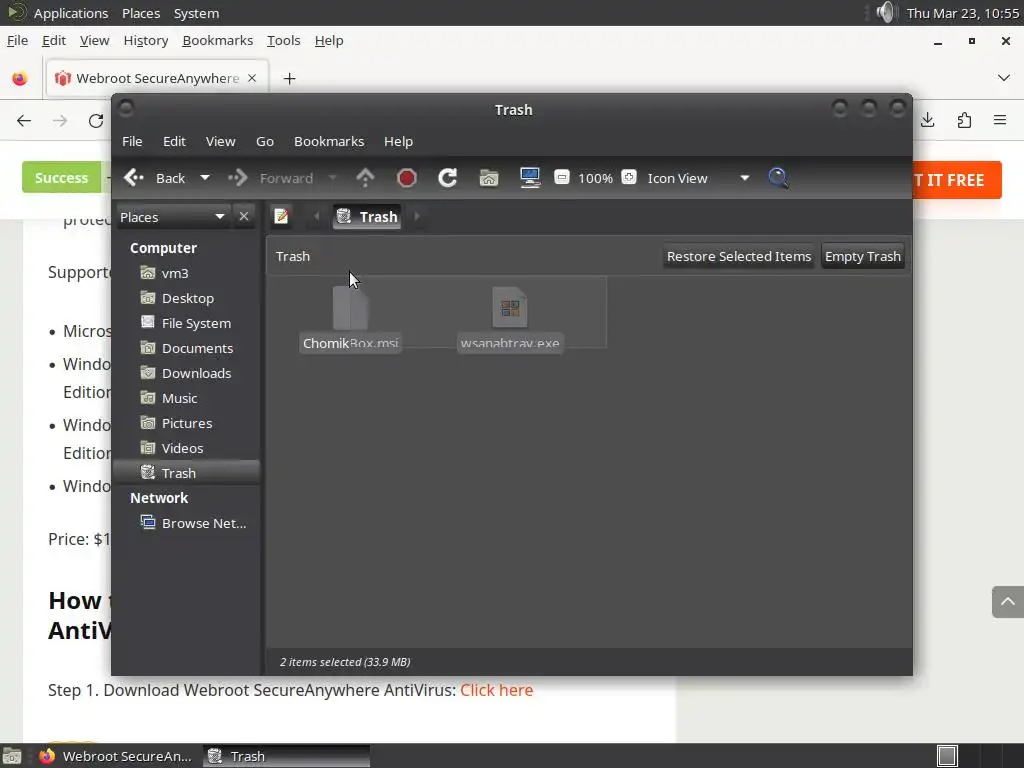The image size is (1024, 768).
Task: Go back using the Back arrow in Trash window
Action: pos(155,178)
